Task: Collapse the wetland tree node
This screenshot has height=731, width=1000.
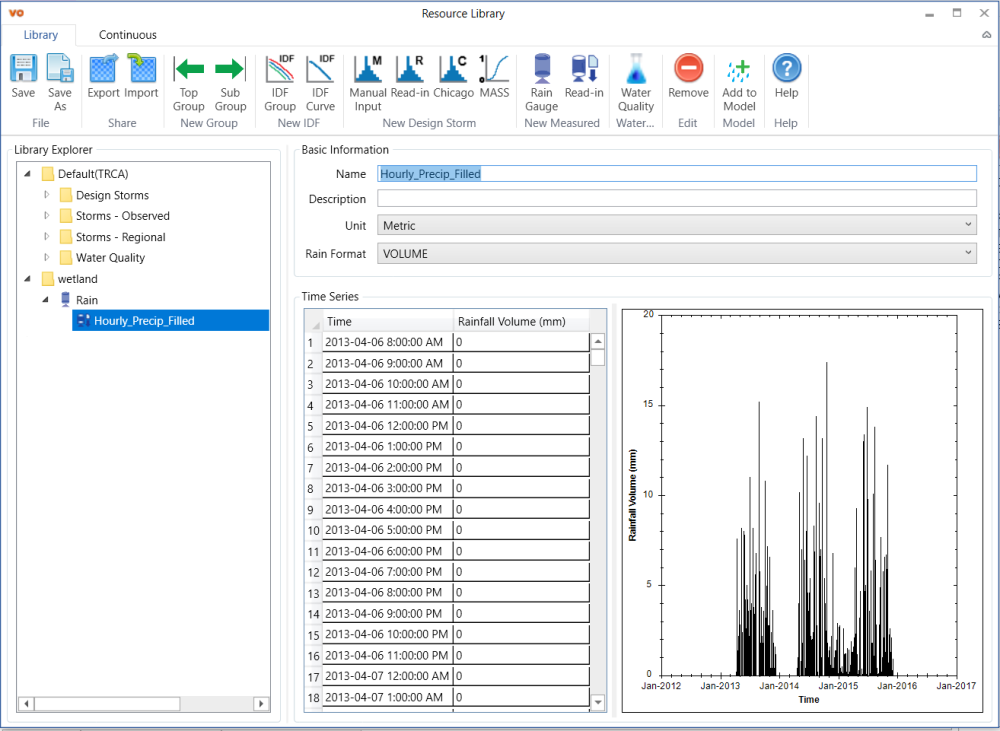Action: tap(28, 279)
